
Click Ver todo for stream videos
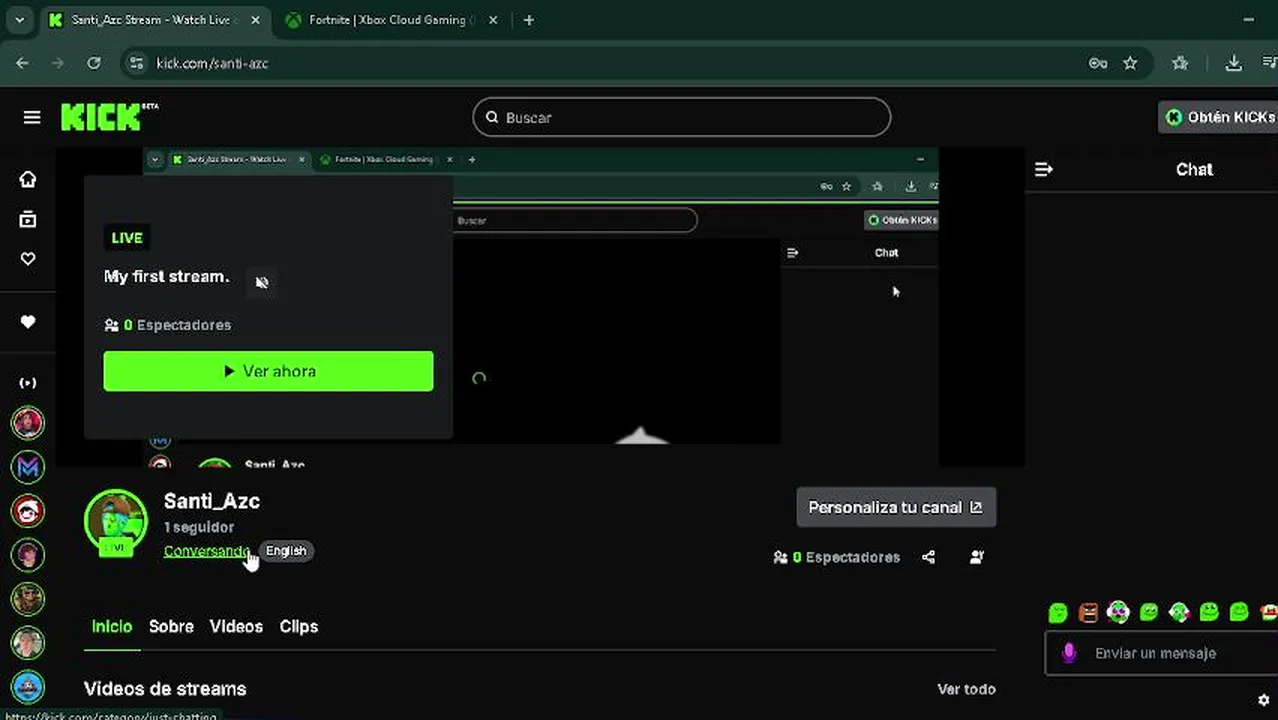click(x=966, y=689)
